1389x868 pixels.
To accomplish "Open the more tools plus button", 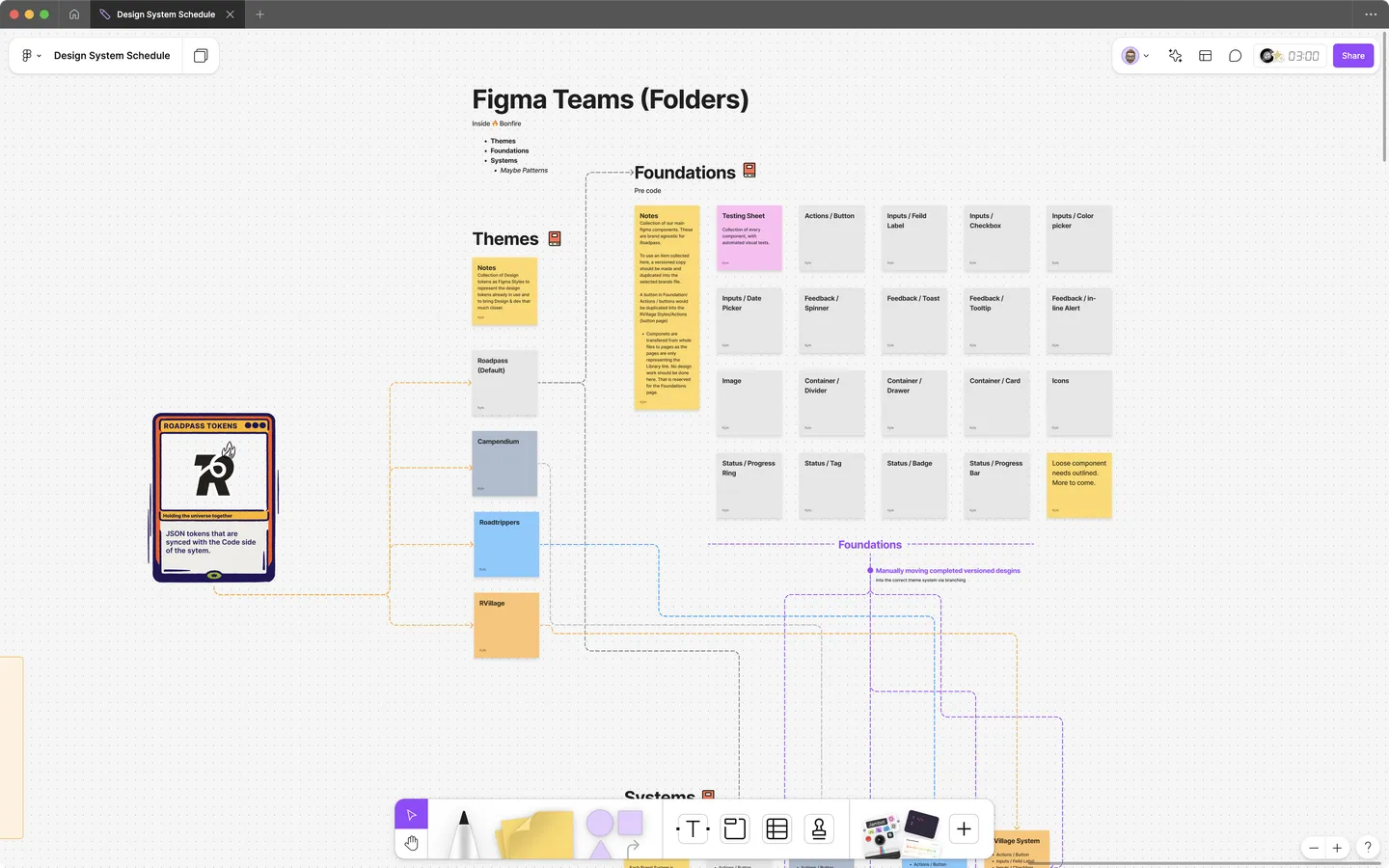I will pyautogui.click(x=964, y=828).
